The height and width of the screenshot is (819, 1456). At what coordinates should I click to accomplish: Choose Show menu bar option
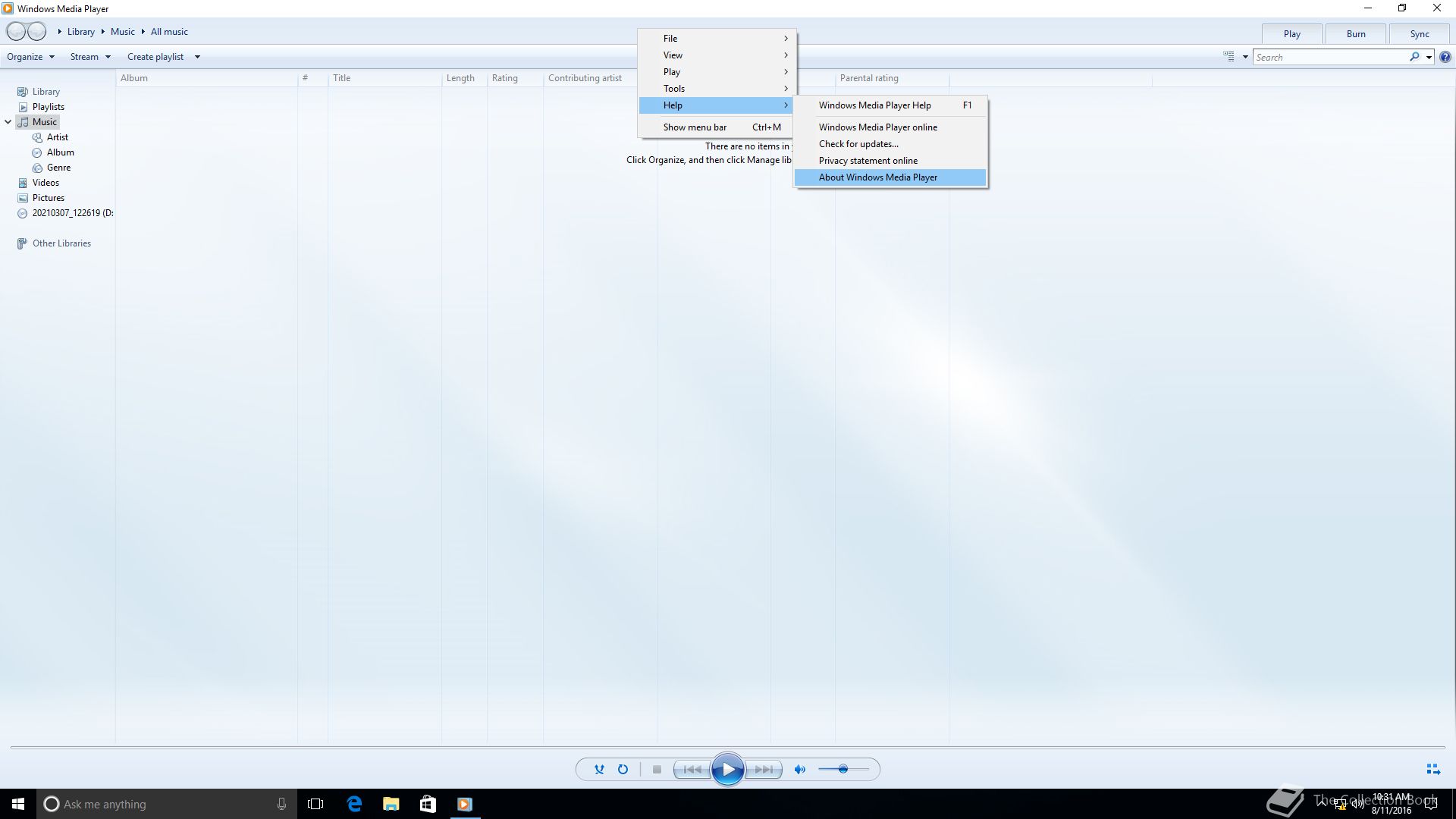pos(717,127)
